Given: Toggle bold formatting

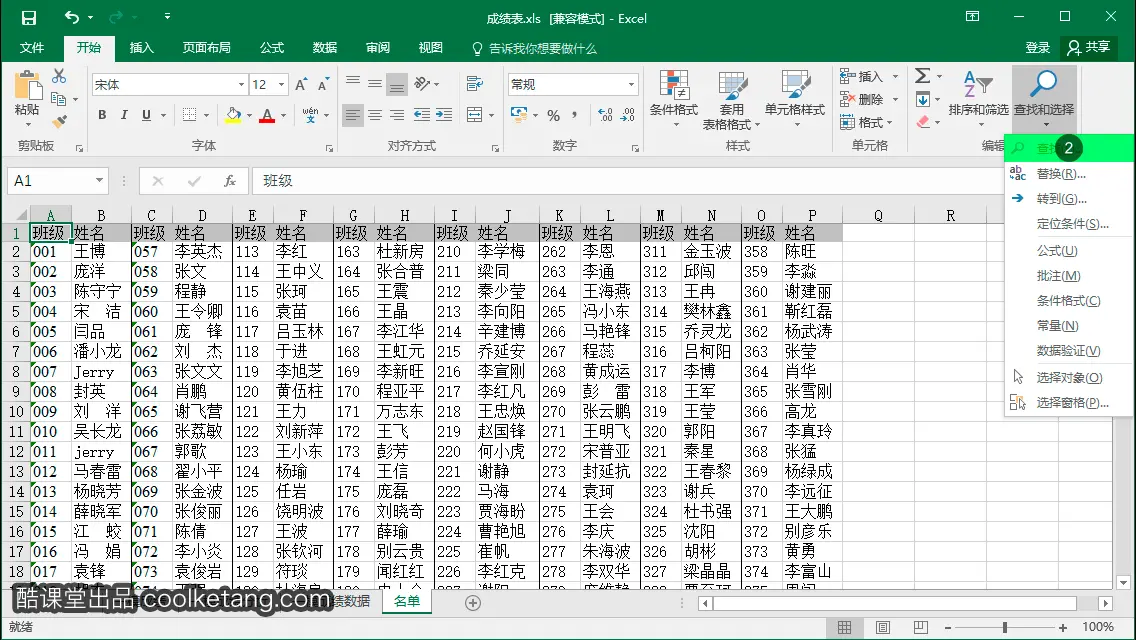Looking at the screenshot, I should click(102, 115).
